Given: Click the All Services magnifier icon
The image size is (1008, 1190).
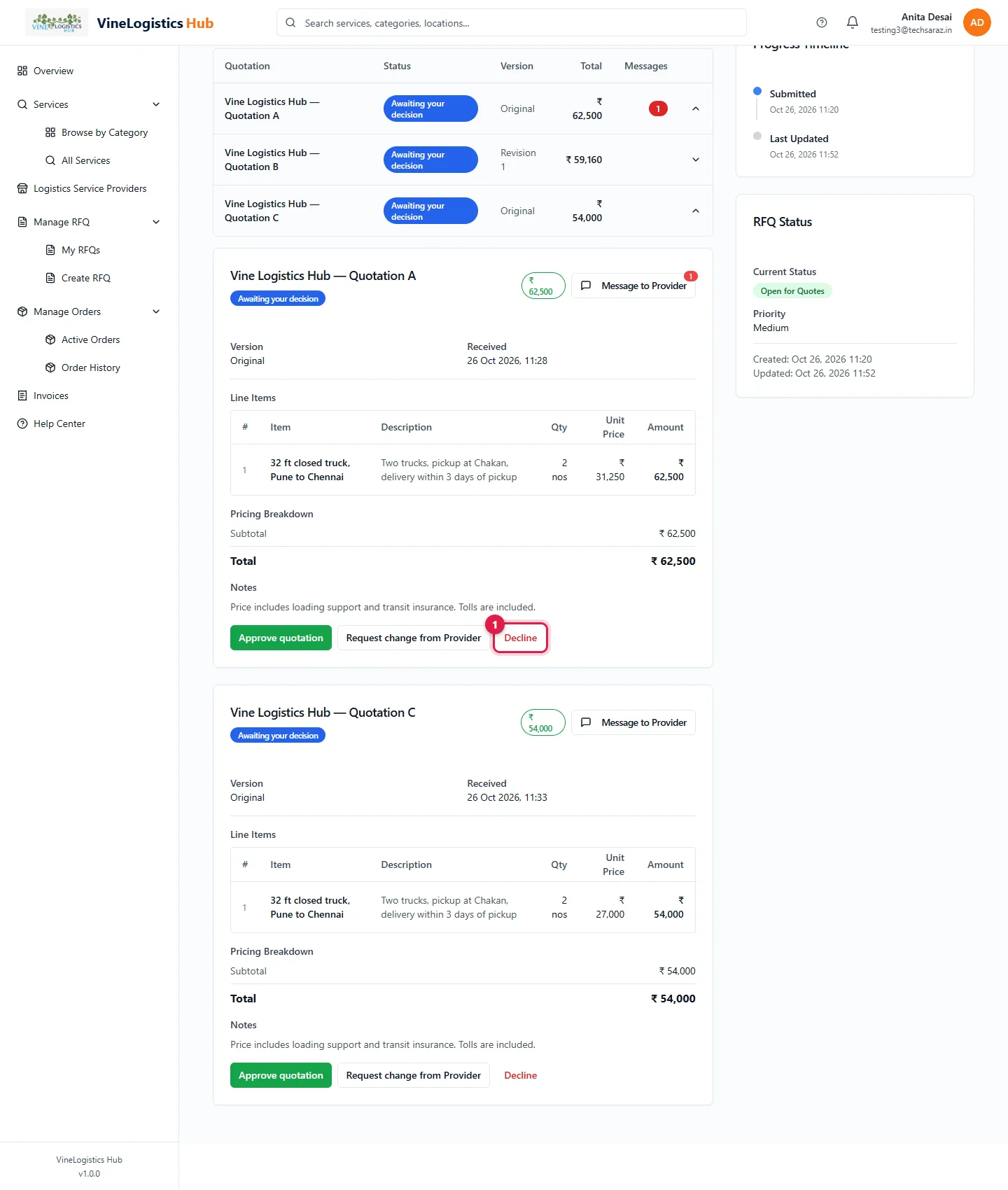Looking at the screenshot, I should pyautogui.click(x=50, y=160).
